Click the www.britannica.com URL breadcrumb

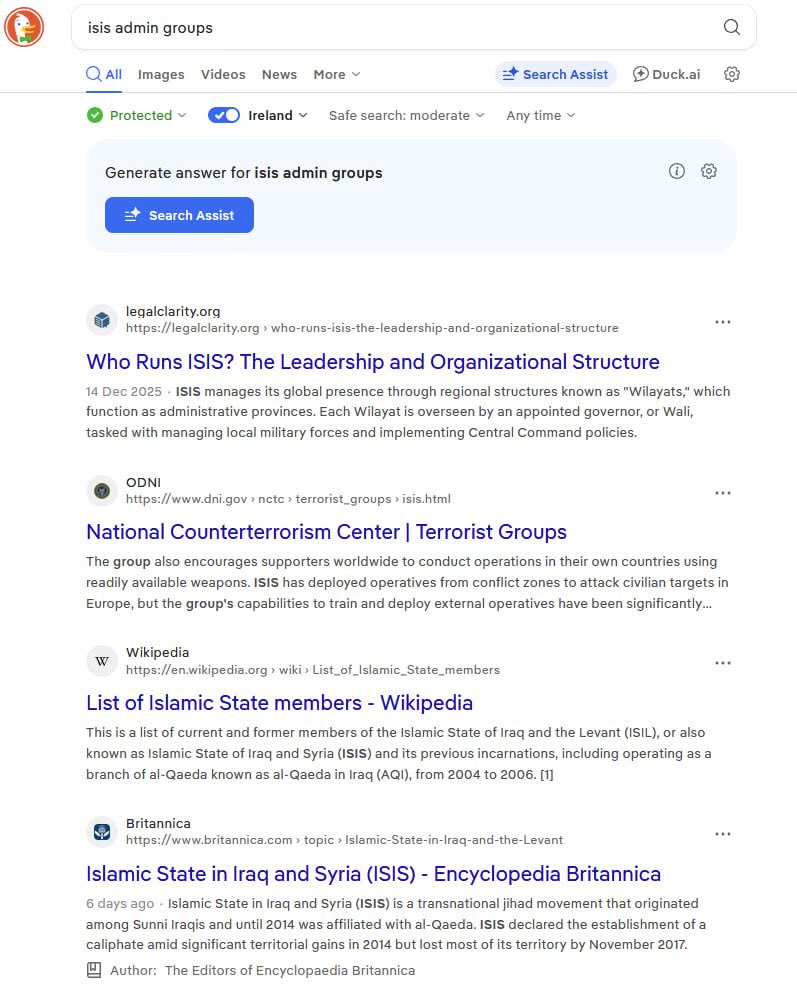tap(344, 840)
